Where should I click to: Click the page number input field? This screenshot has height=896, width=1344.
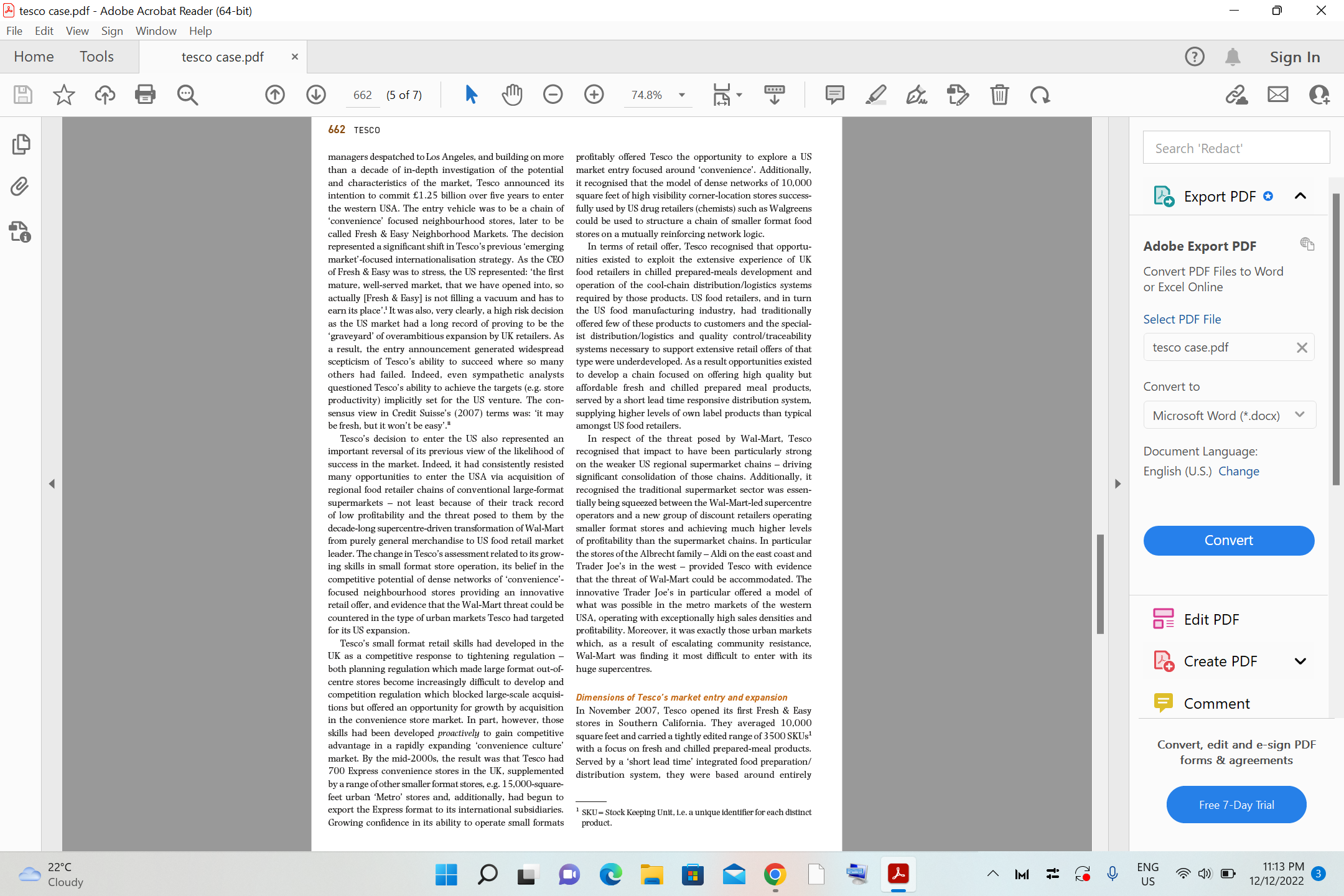pyautogui.click(x=362, y=95)
